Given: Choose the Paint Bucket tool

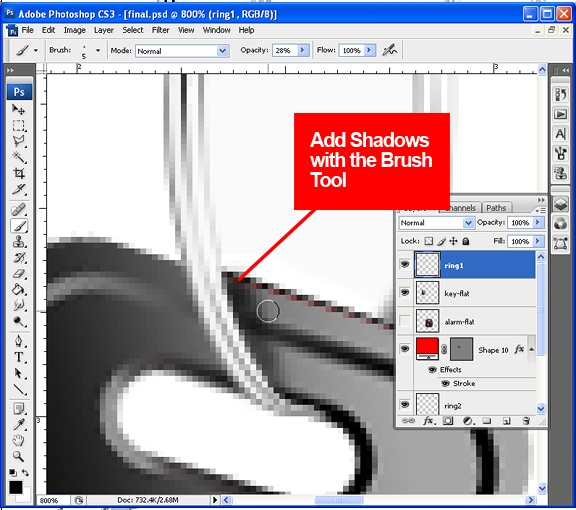Looking at the screenshot, I should click(19, 290).
